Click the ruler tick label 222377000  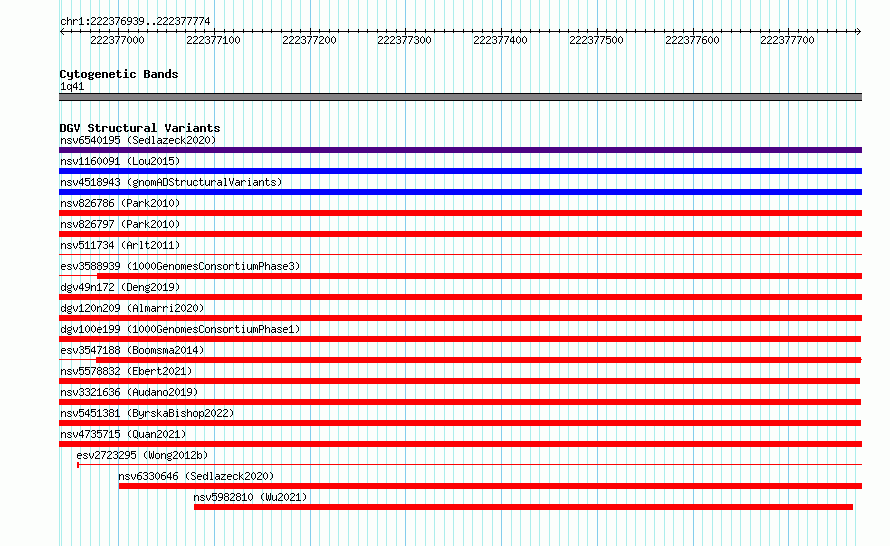(x=117, y=40)
